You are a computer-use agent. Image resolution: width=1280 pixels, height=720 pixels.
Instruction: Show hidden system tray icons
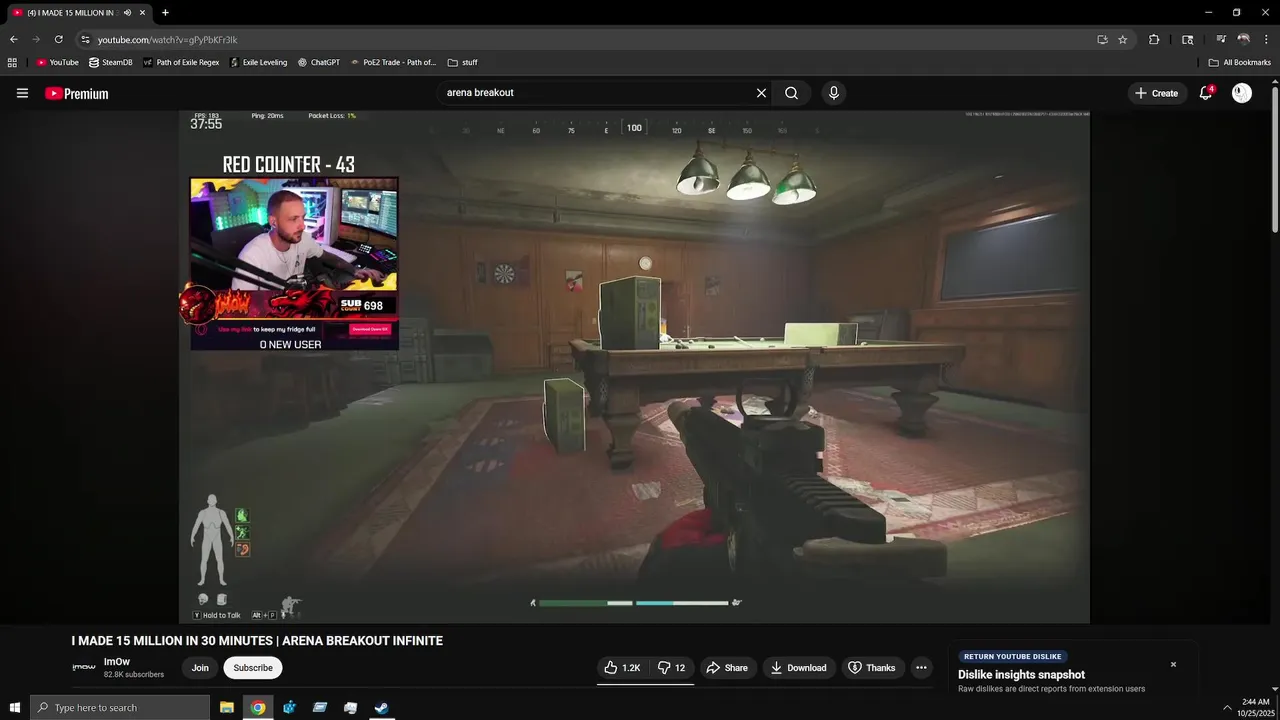pyautogui.click(x=1227, y=707)
